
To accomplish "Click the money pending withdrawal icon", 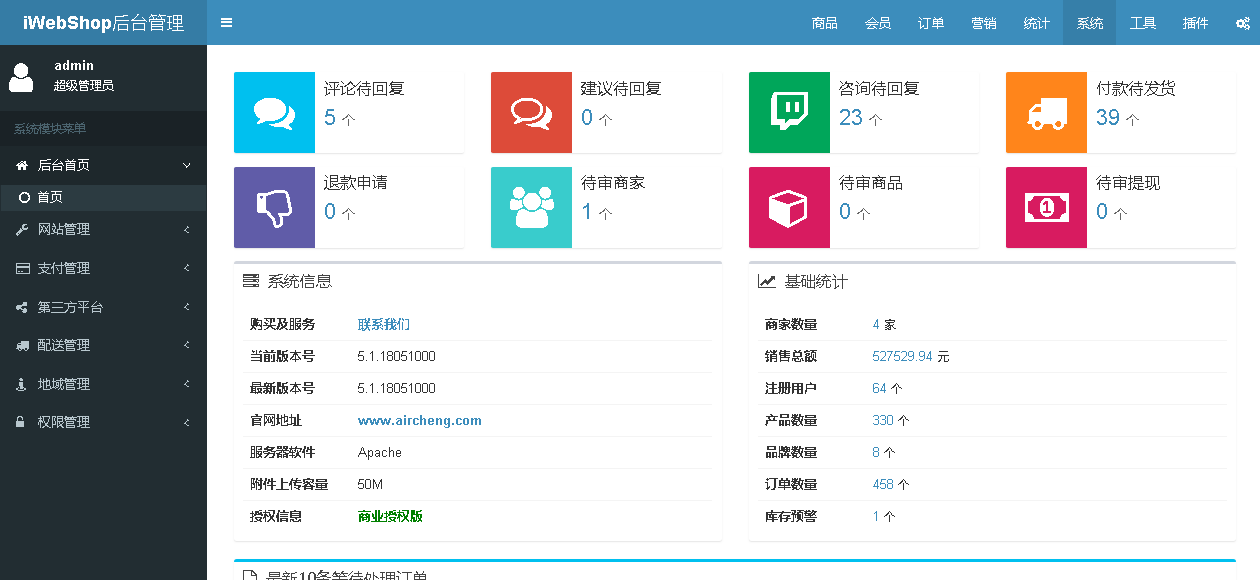I will click(1046, 208).
